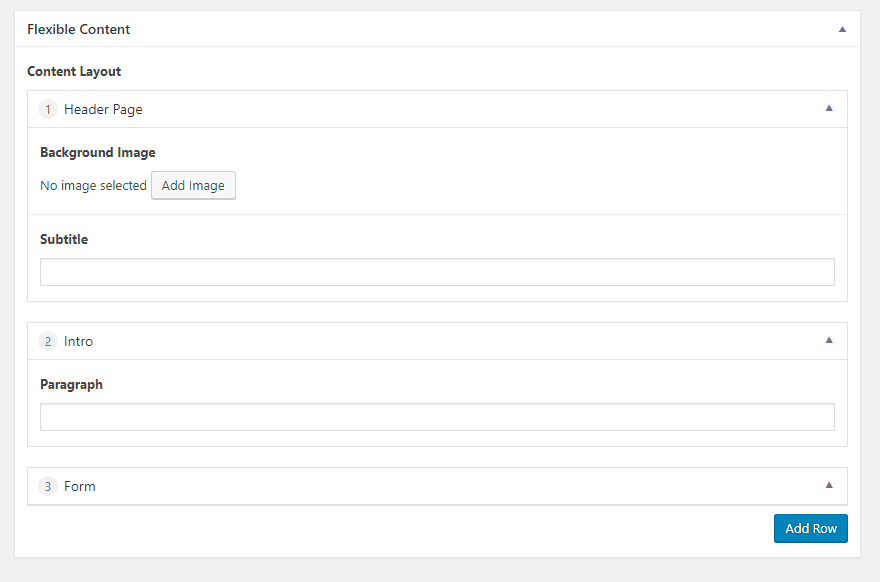880x582 pixels.
Task: Click the "No image selected" text
Action: 93,186
